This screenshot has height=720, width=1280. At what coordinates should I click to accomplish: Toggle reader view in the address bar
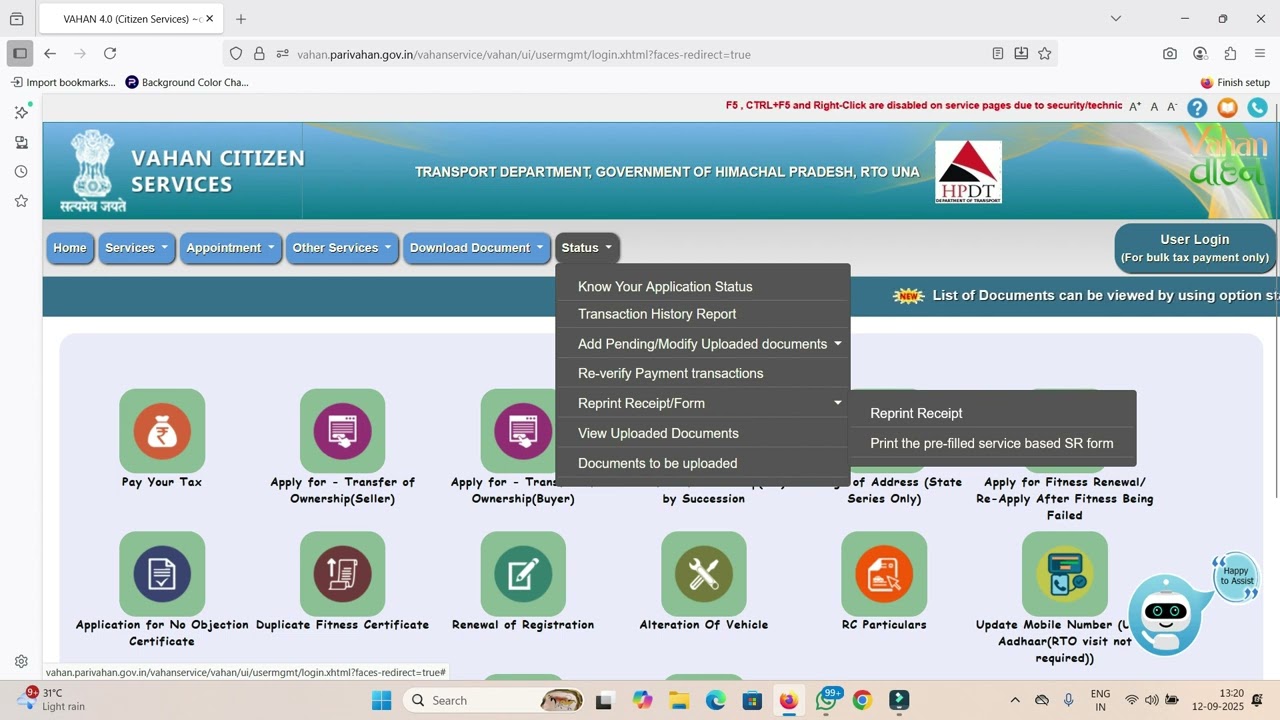coord(998,54)
